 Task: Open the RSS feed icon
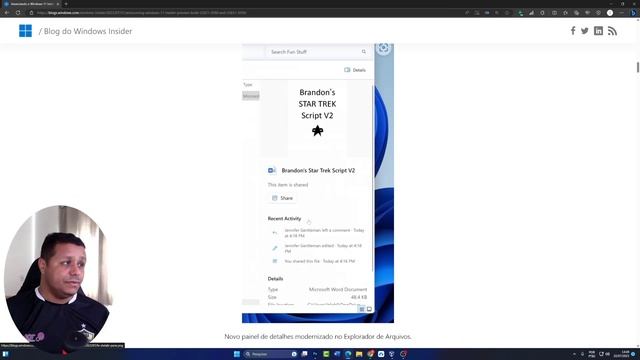(x=612, y=31)
